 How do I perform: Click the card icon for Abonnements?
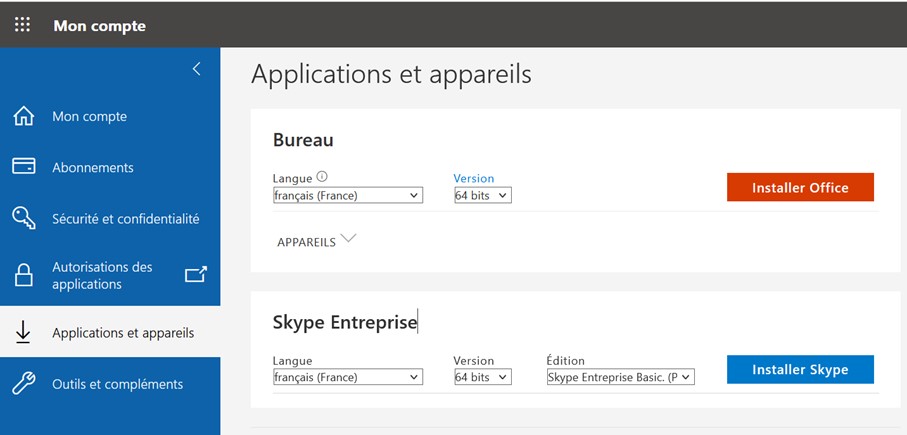click(x=24, y=167)
